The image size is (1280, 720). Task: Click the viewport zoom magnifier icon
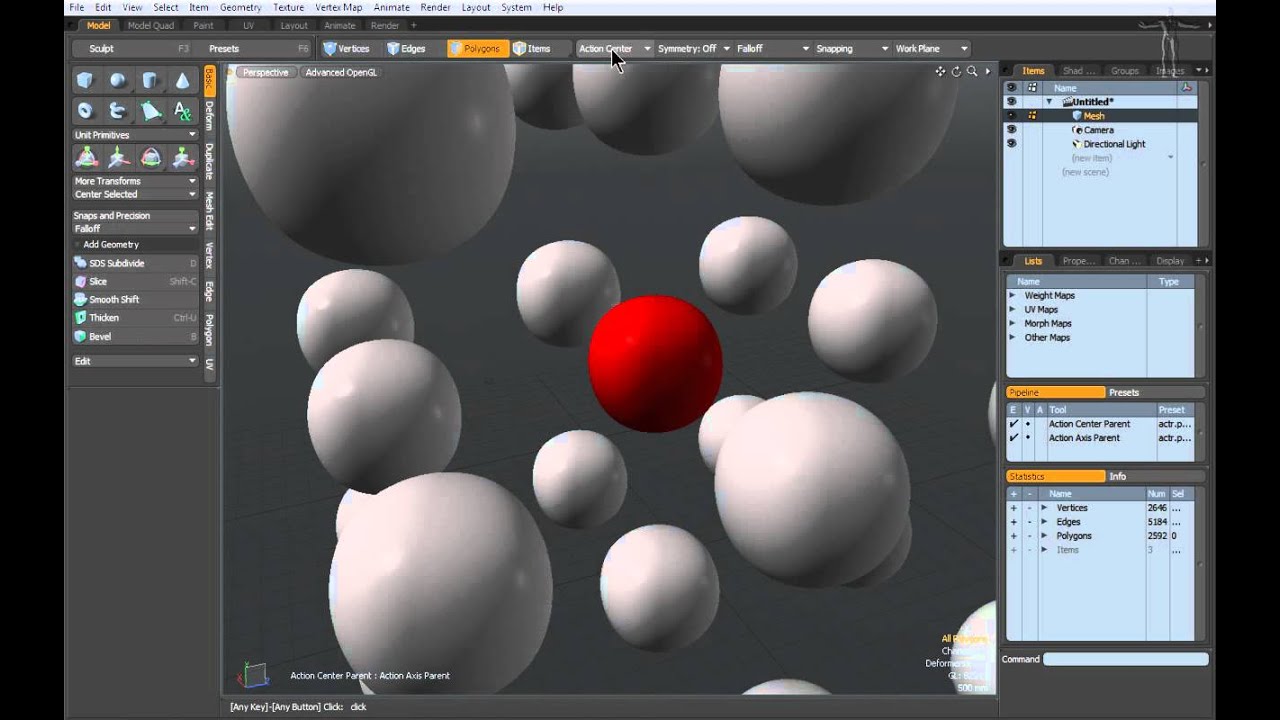972,71
